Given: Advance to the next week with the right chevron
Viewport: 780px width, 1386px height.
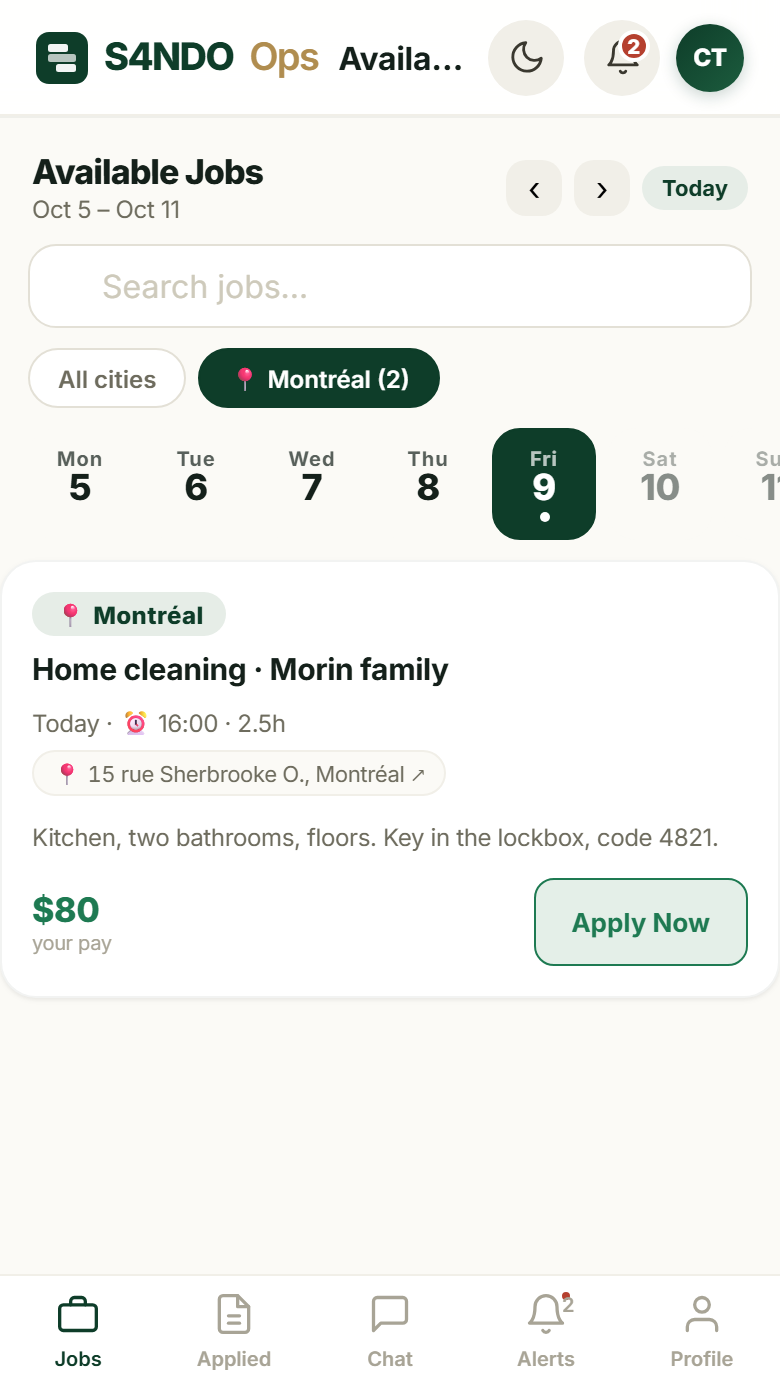Looking at the screenshot, I should click(602, 188).
